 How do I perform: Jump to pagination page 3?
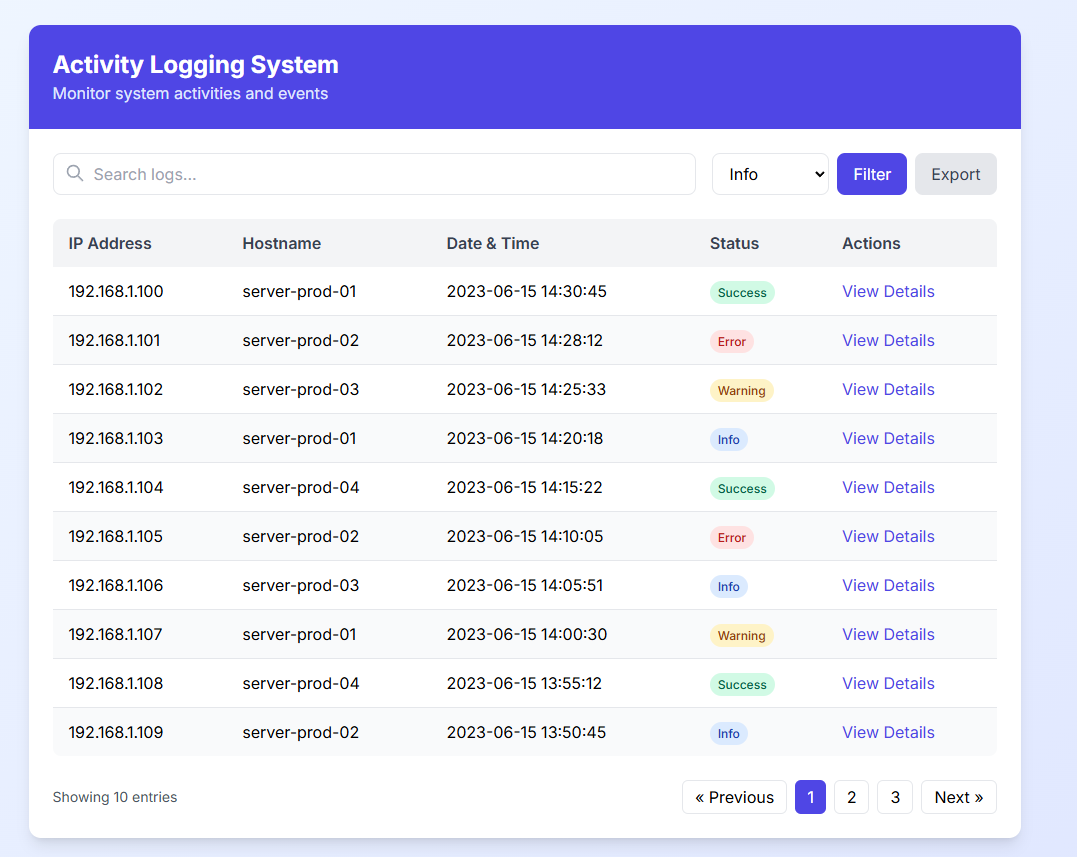point(895,797)
